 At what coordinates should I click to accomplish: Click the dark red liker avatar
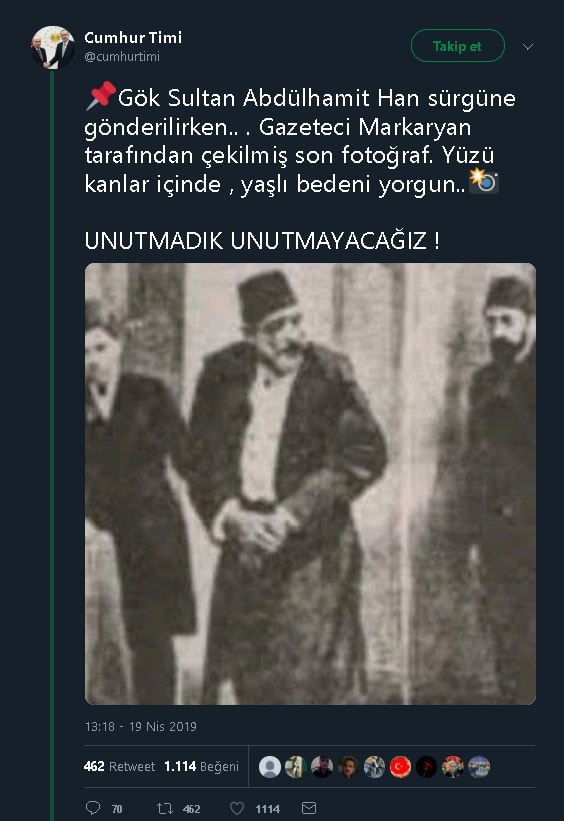pyautogui.click(x=427, y=767)
